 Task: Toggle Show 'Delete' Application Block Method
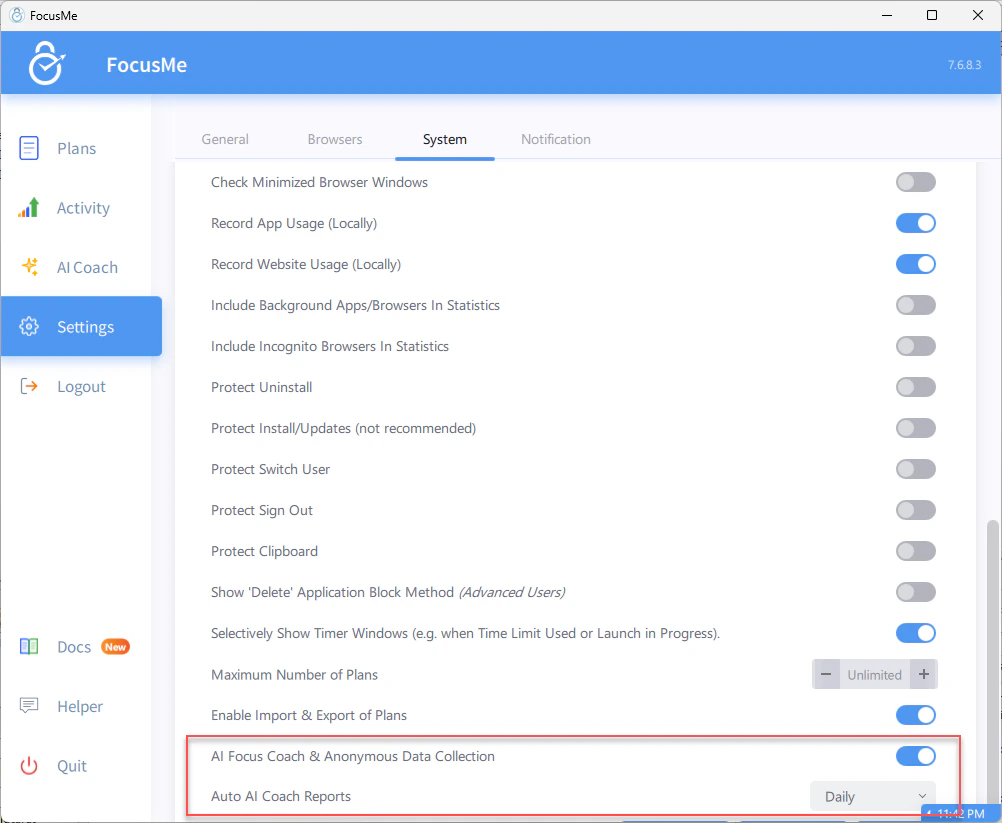click(x=915, y=592)
